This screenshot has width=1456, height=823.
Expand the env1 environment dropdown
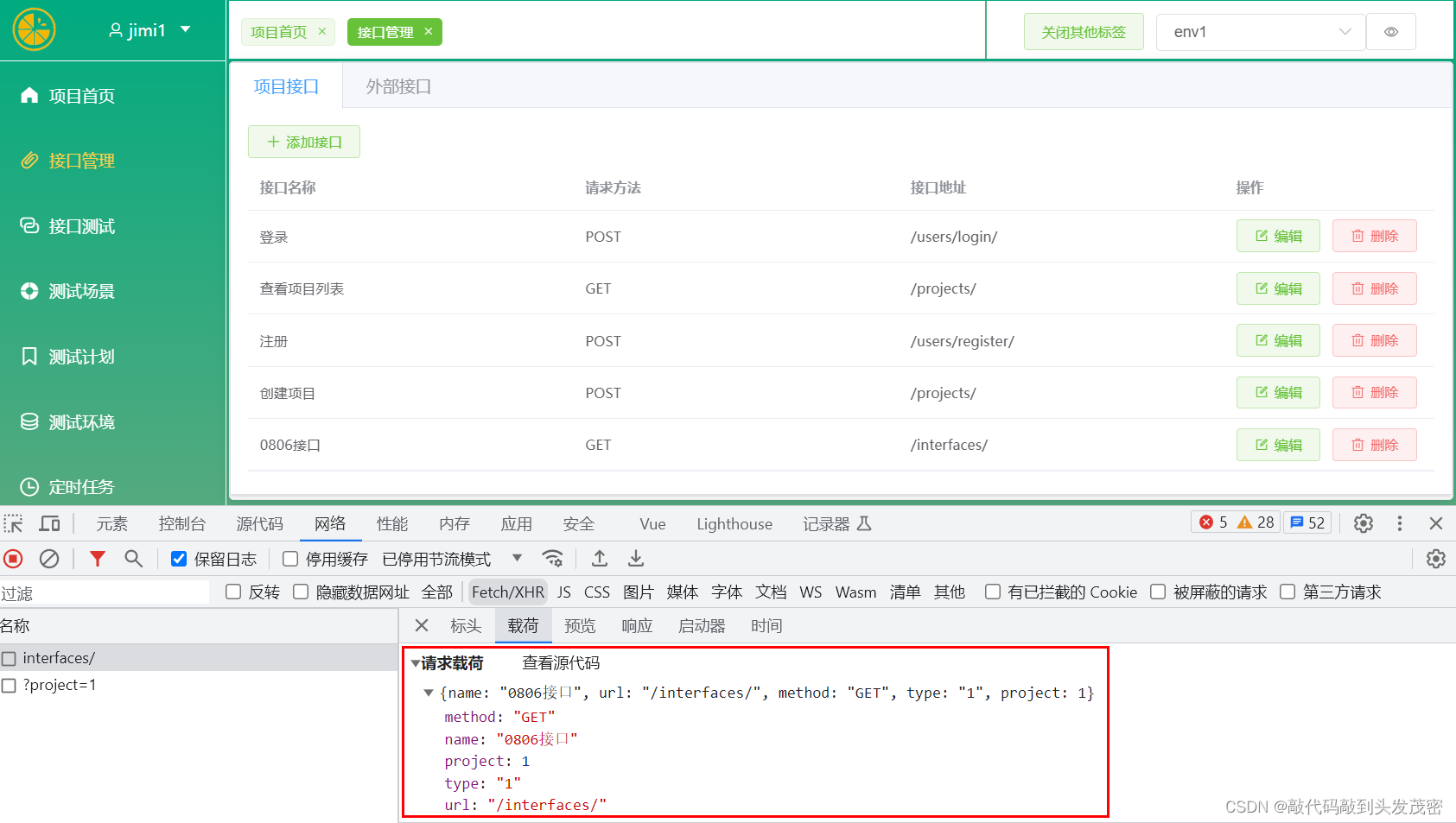[1261, 32]
